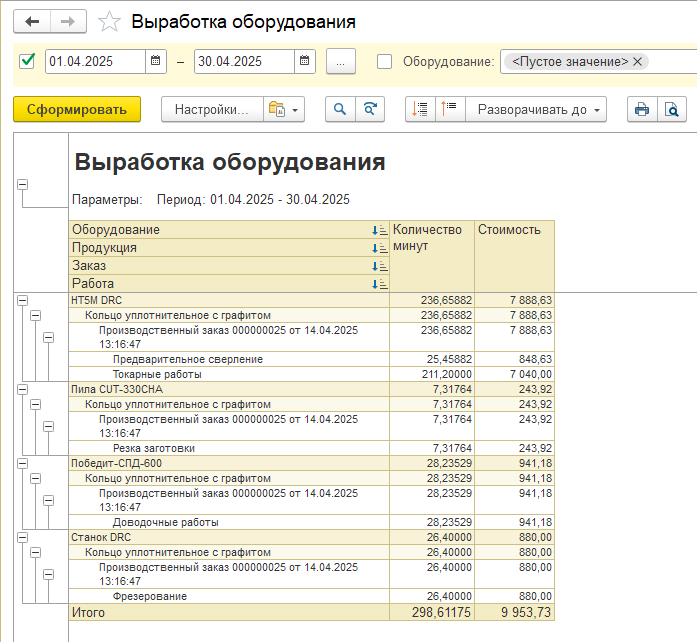Click minutes value 25,45882

[449, 359]
